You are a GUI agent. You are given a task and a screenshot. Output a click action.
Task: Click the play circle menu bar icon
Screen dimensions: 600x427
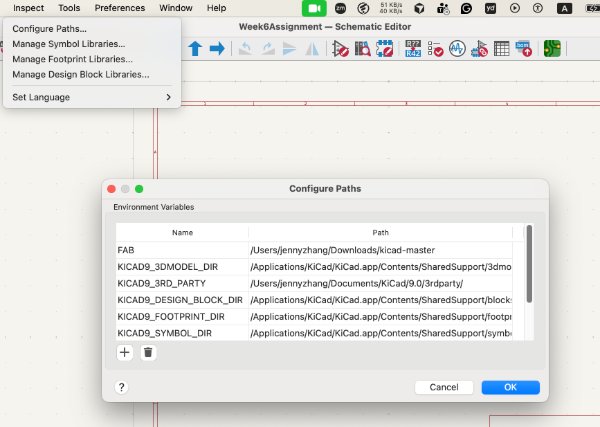click(515, 8)
